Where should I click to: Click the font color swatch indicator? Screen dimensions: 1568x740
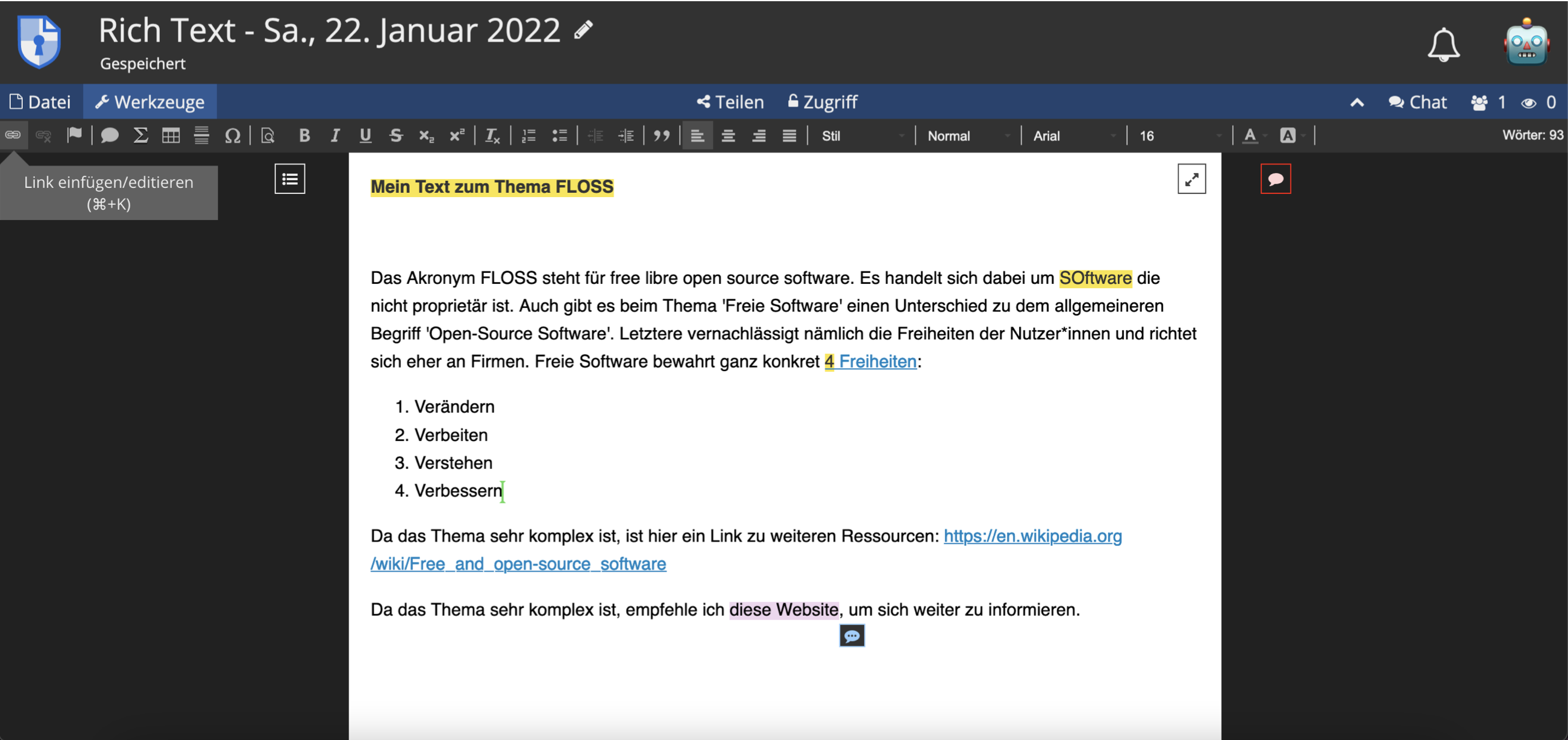click(x=1251, y=135)
